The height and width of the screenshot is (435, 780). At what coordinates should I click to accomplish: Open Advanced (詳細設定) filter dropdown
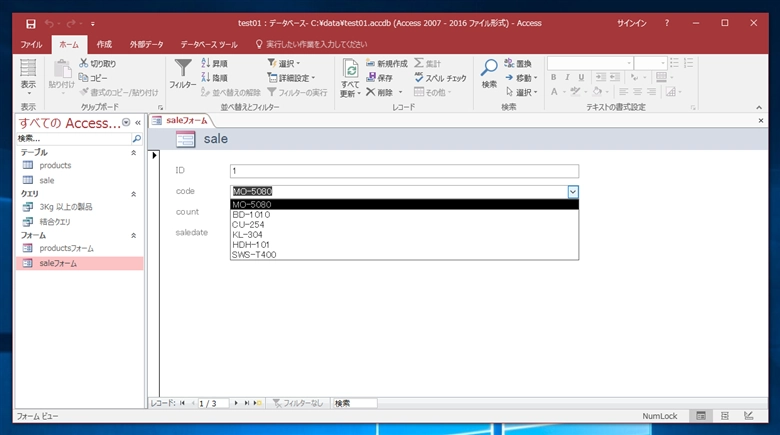click(291, 78)
